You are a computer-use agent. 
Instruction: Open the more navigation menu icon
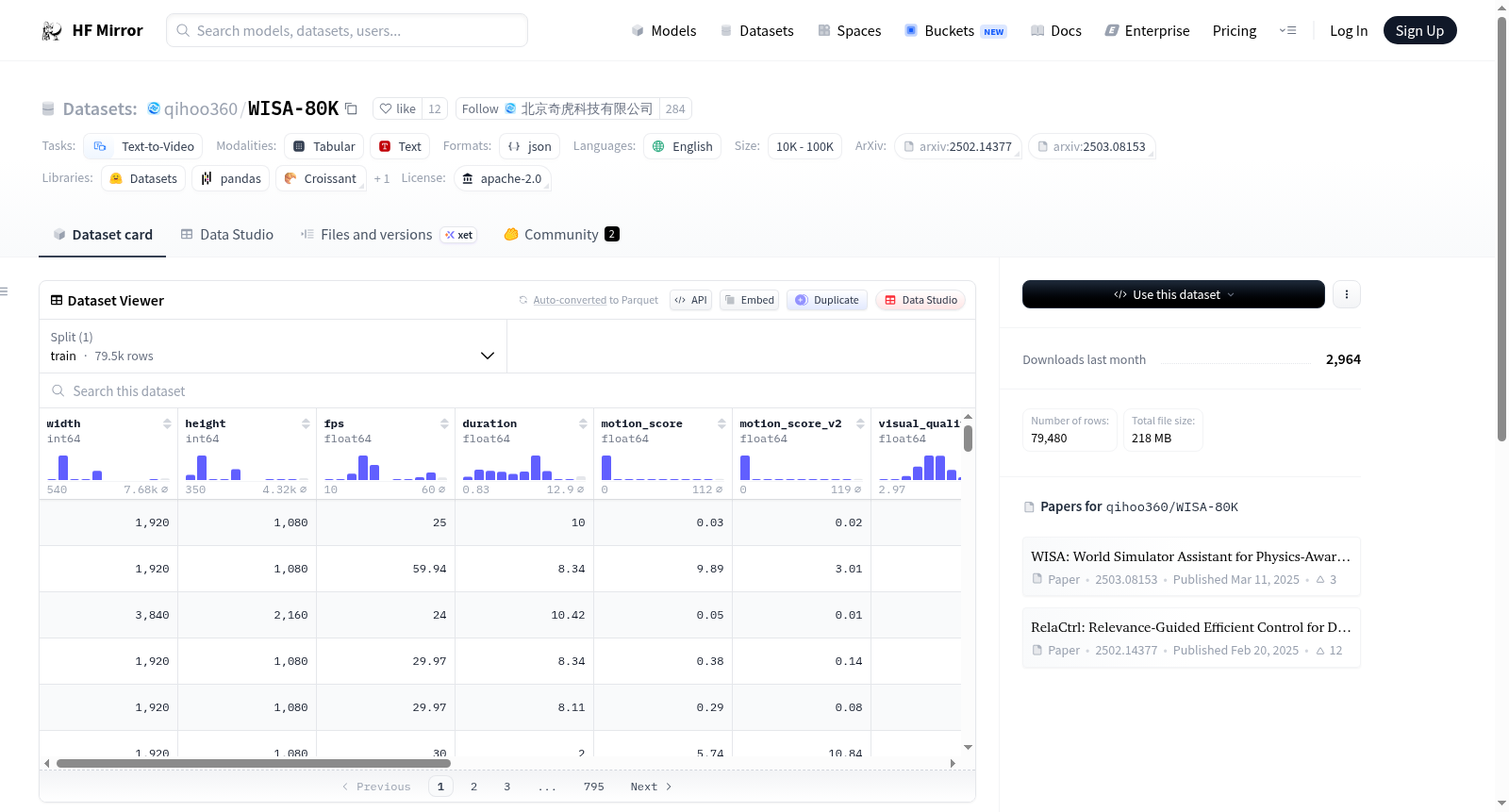point(1287,31)
